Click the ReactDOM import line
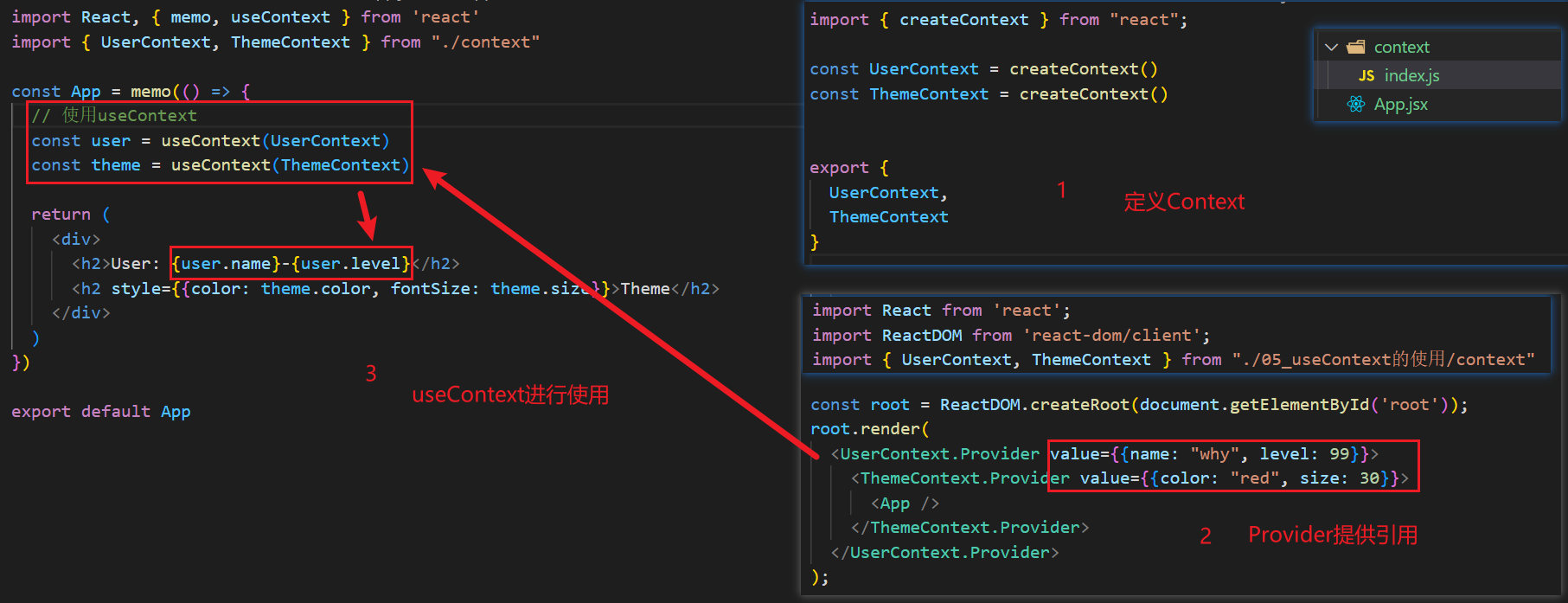Screen dimensions: 1568x603 (1011, 336)
